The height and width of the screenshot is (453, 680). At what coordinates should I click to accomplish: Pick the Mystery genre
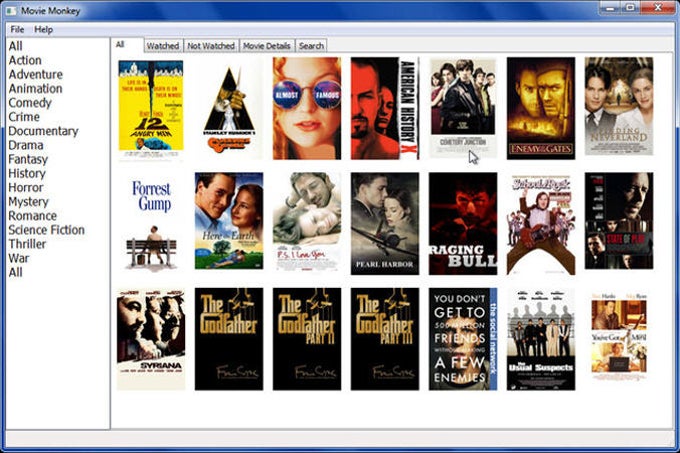[x=29, y=202]
